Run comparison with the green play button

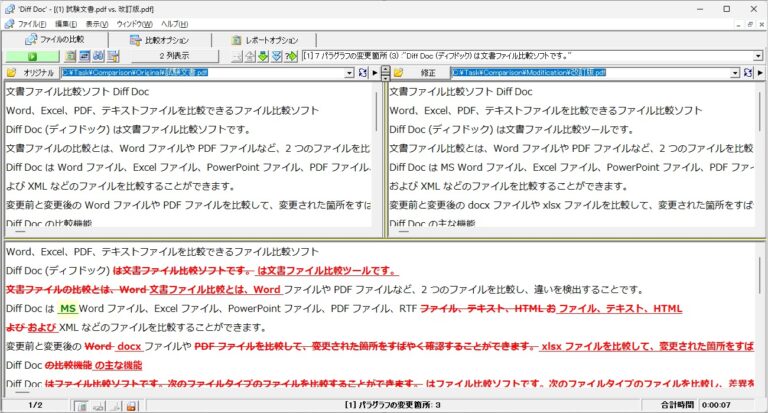32,56
